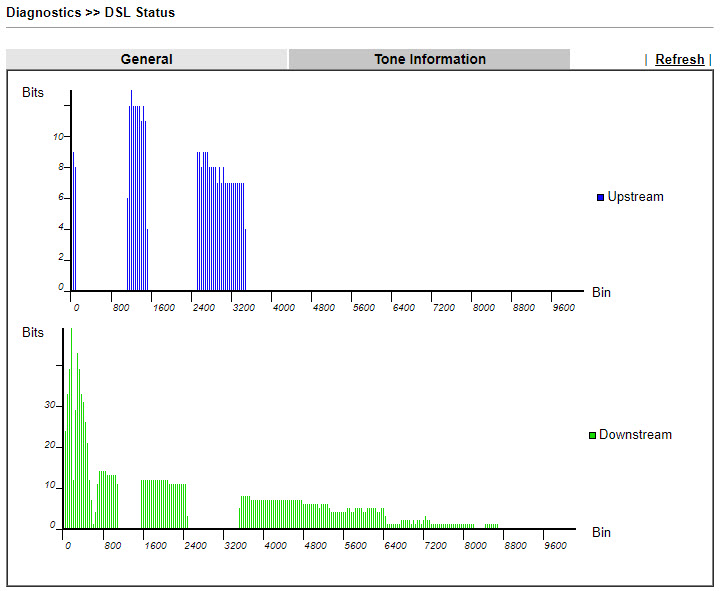The image size is (721, 591).
Task: Switch to the General tab
Action: (x=147, y=59)
